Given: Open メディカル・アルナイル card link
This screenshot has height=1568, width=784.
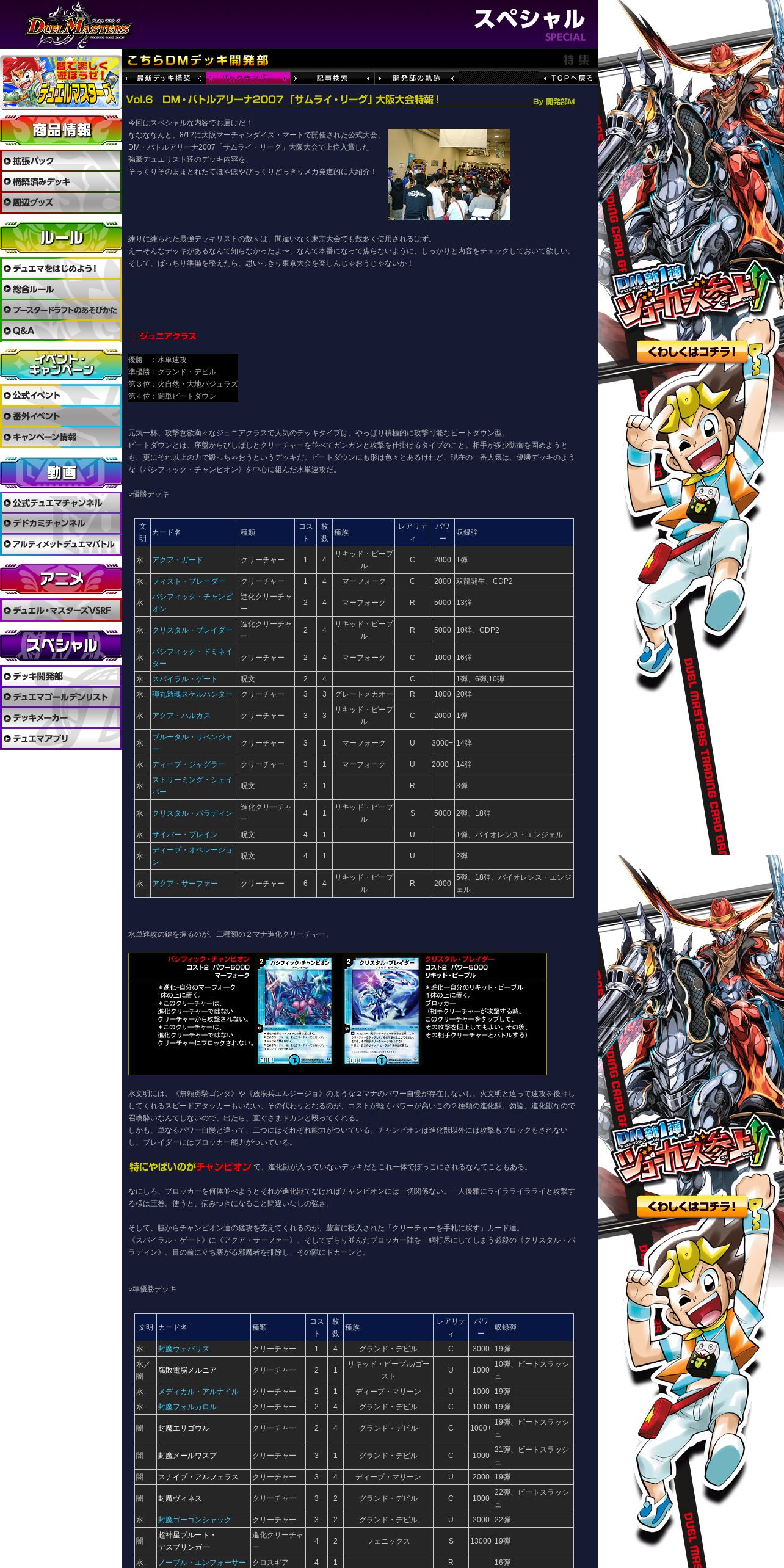Looking at the screenshot, I should (198, 1392).
